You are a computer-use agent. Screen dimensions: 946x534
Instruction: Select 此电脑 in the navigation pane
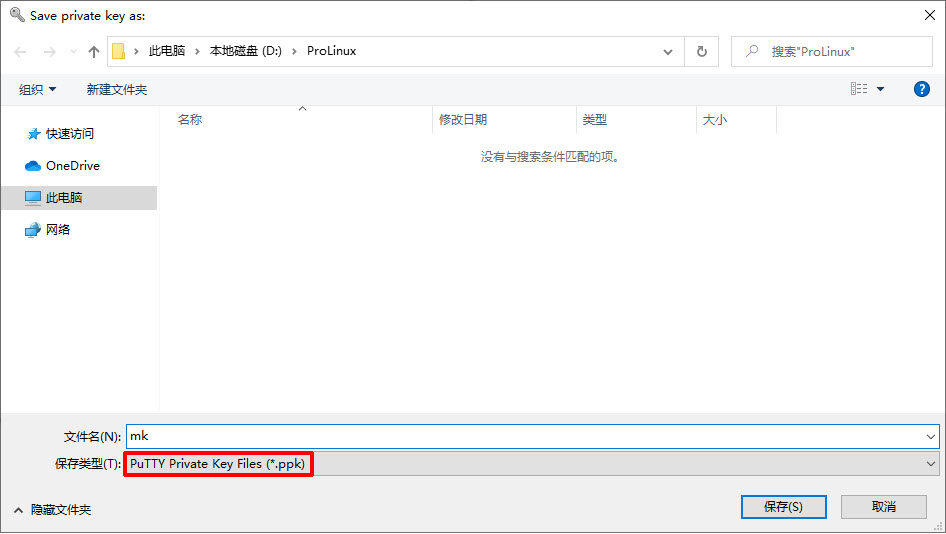tap(64, 198)
